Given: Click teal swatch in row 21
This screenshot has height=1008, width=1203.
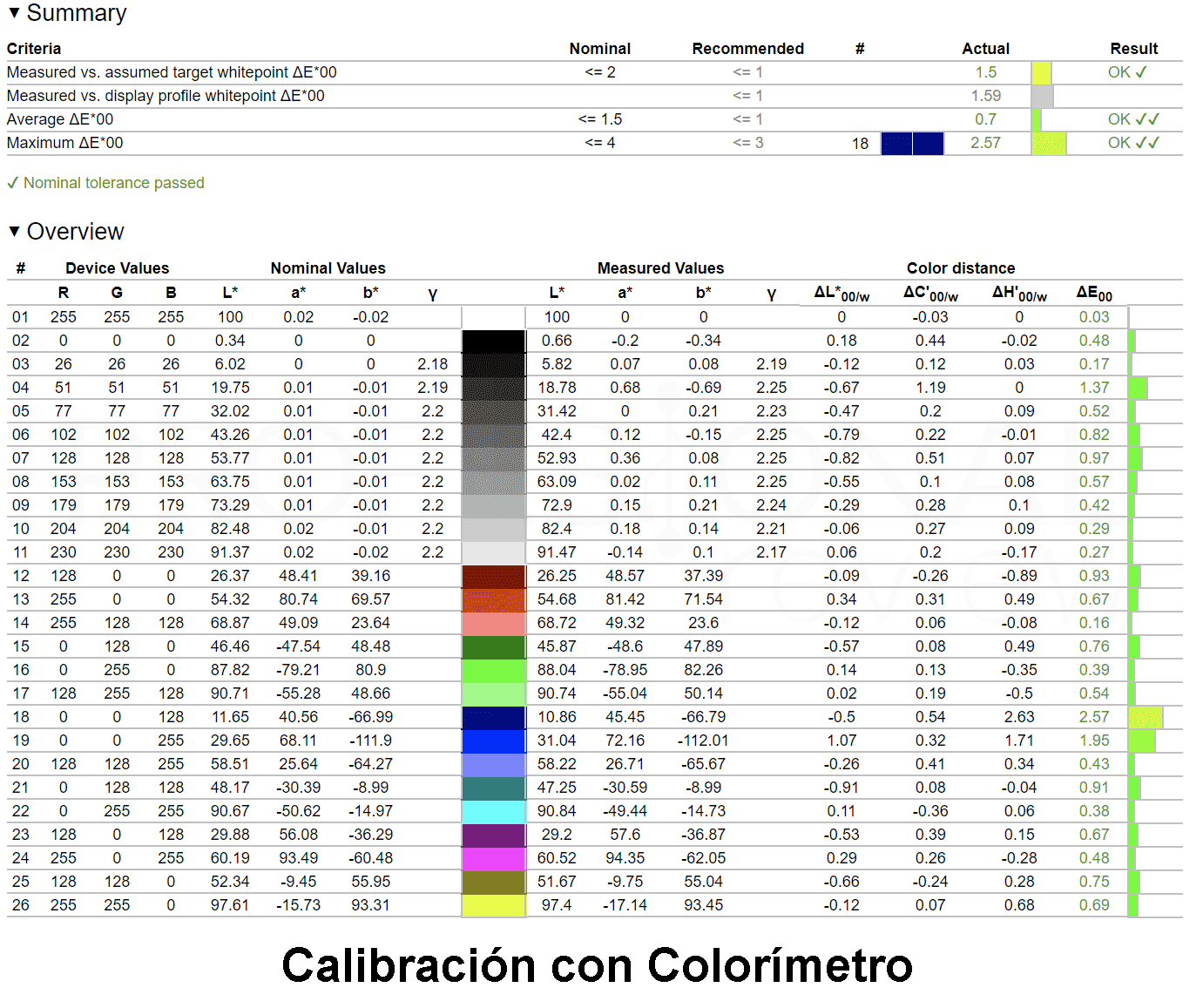Looking at the screenshot, I should click(x=493, y=788).
